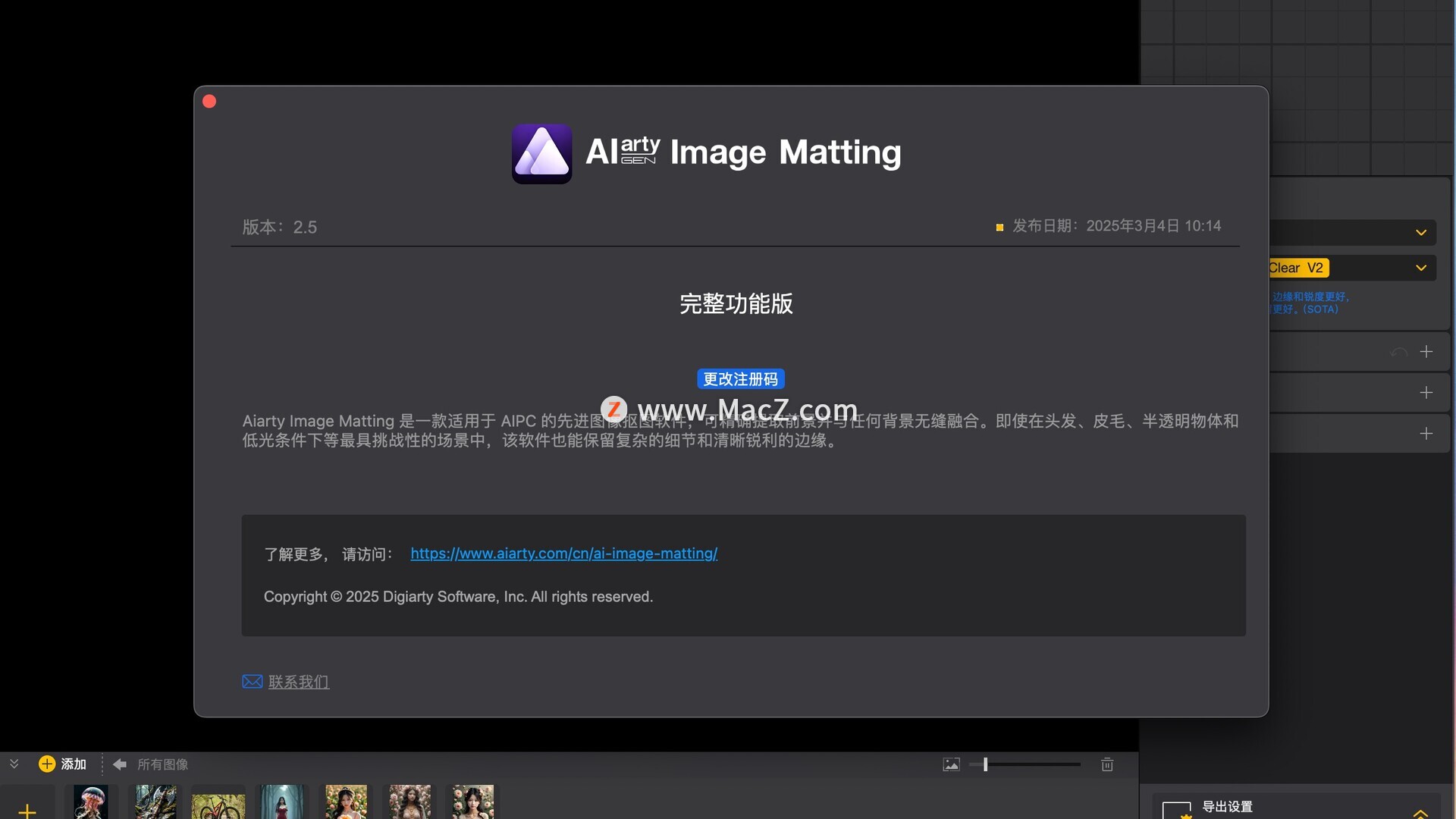Open the first dropdown in right panel
The width and height of the screenshot is (1456, 819).
1354,233
